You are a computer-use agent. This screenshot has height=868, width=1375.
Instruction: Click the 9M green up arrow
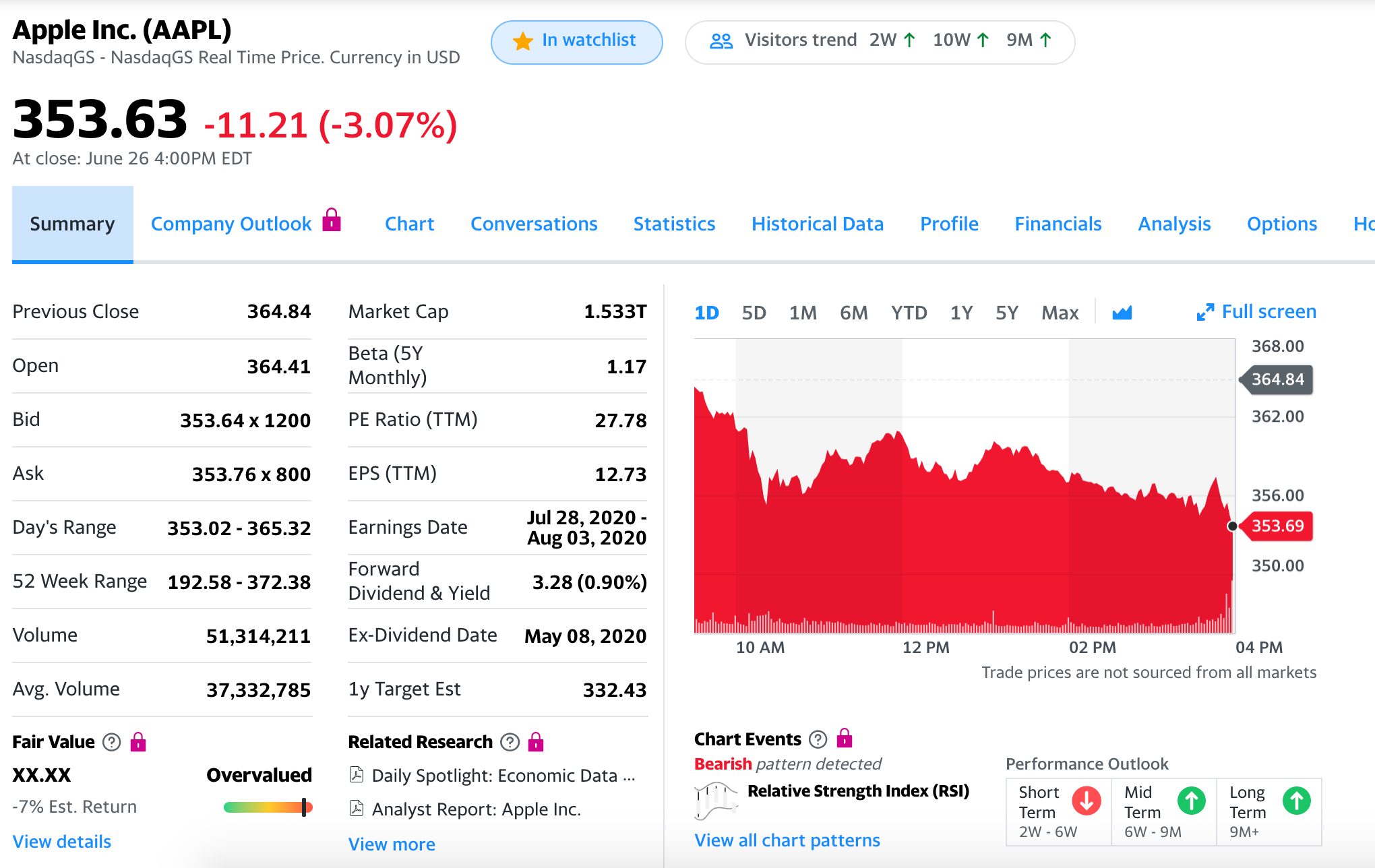point(1045,40)
